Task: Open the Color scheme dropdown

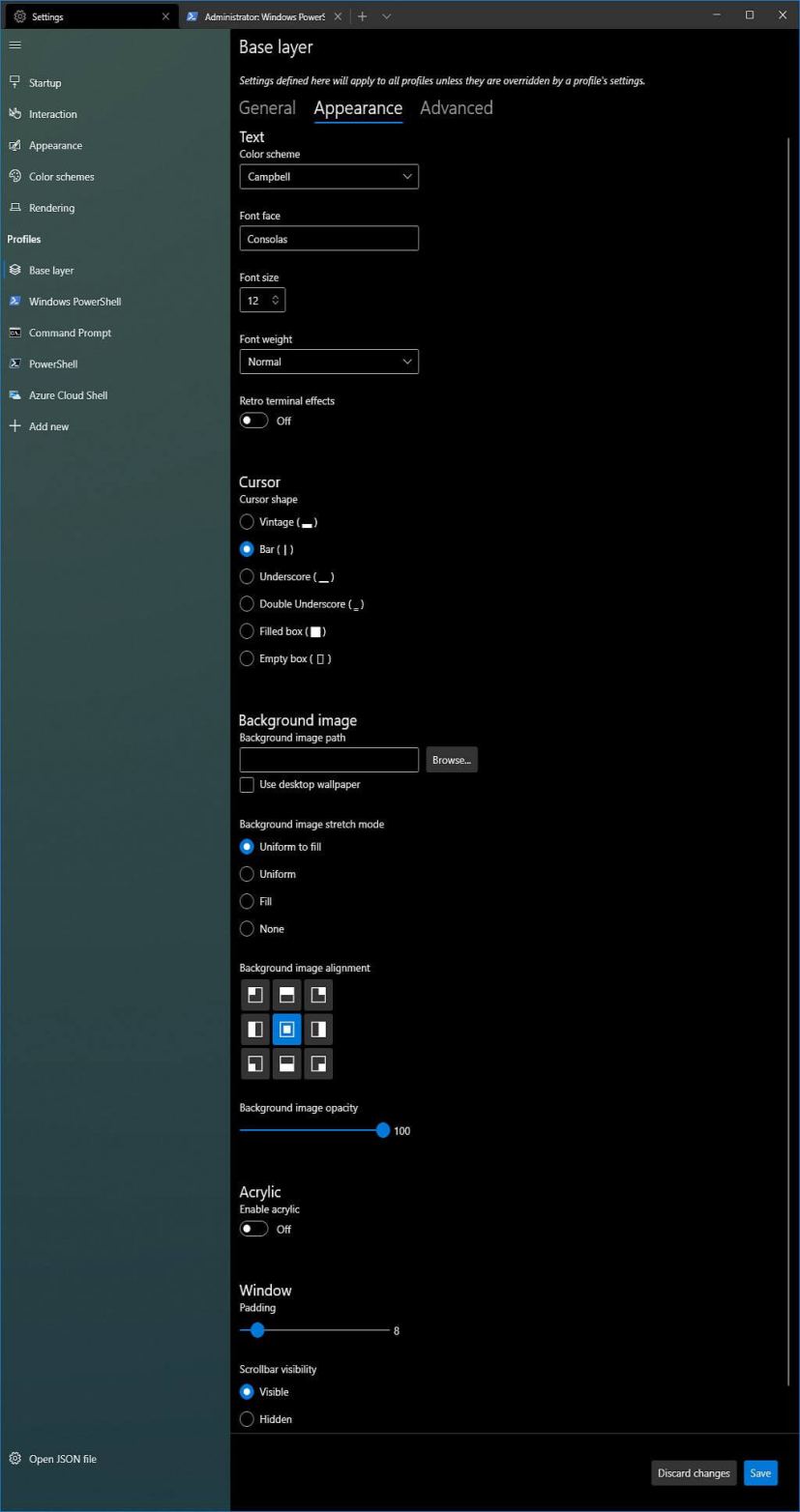Action: coord(329,177)
